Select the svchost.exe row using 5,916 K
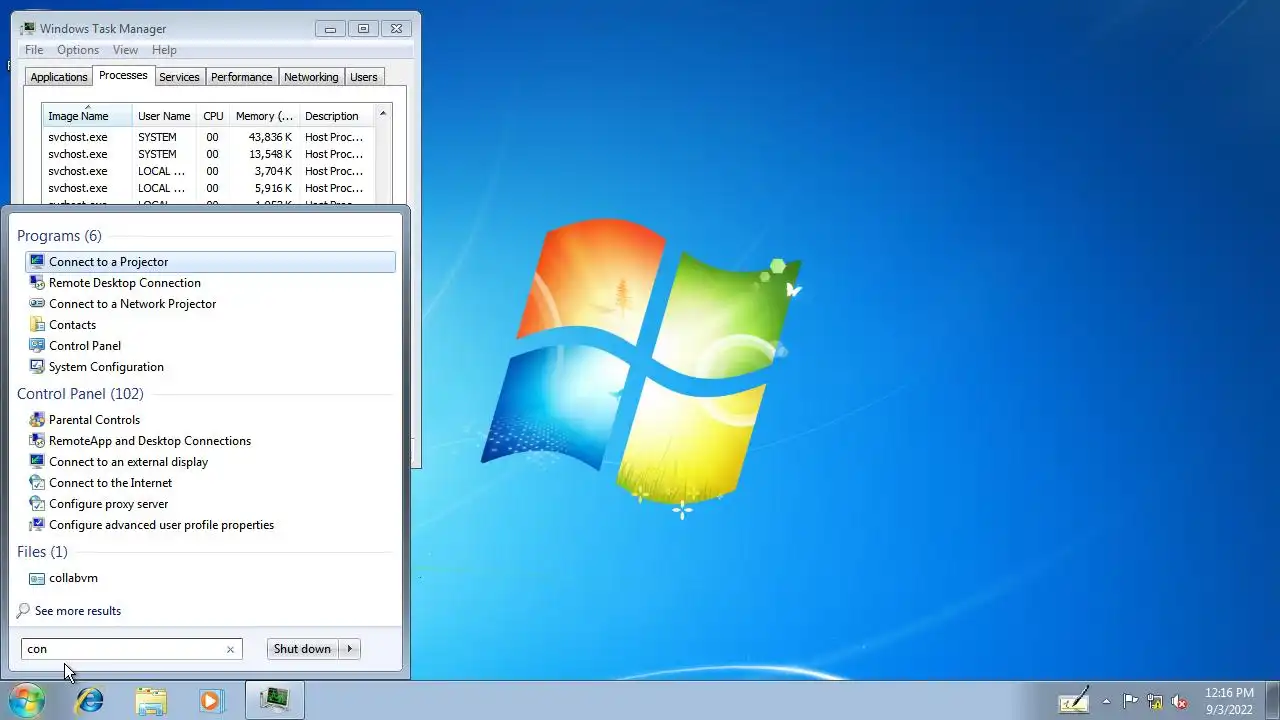The height and width of the screenshot is (720, 1280). tap(208, 188)
